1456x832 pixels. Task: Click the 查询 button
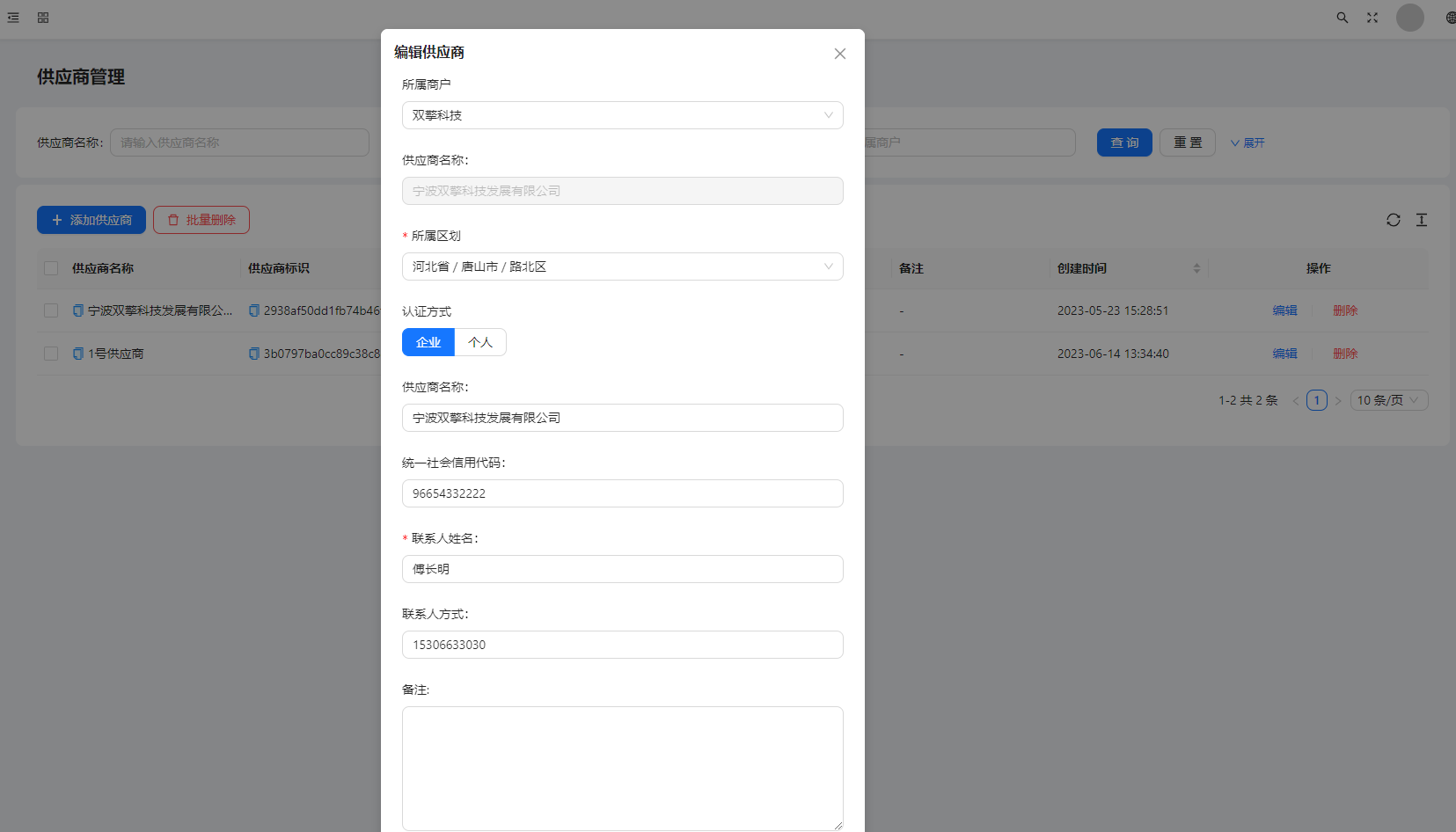(1124, 142)
